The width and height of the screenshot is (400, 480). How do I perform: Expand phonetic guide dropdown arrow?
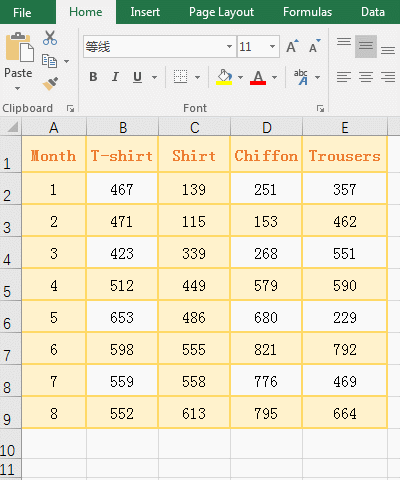tap(317, 77)
